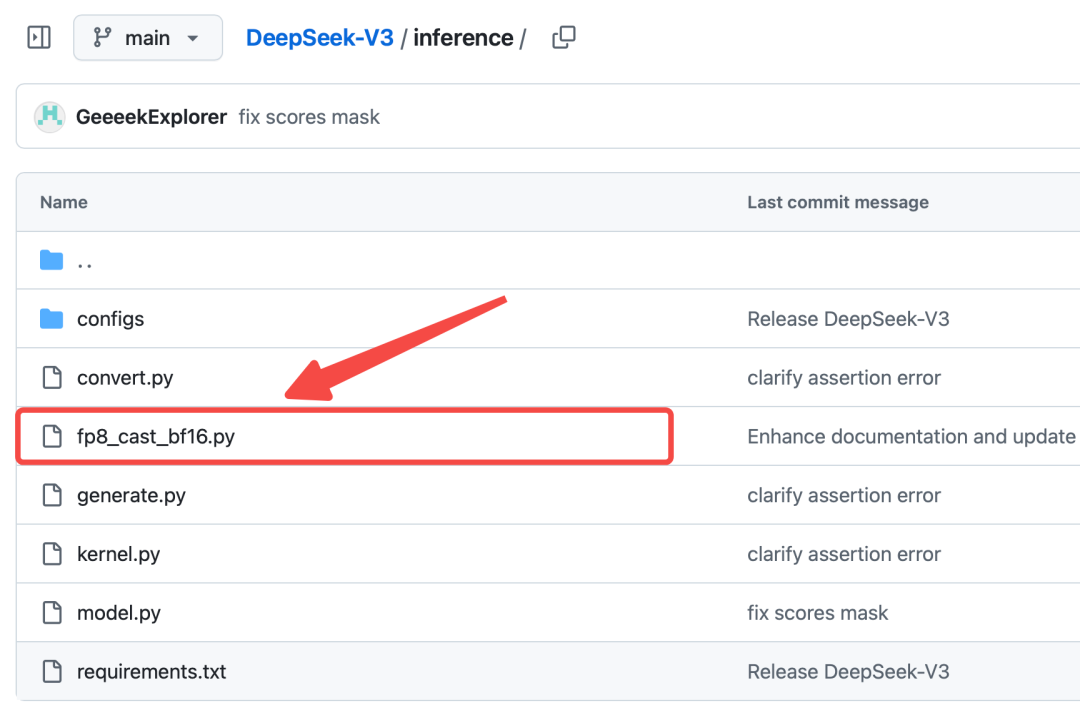The width and height of the screenshot is (1080, 723).
Task: Open 'clarify assertion error' commit for generate.py
Action: (843, 495)
